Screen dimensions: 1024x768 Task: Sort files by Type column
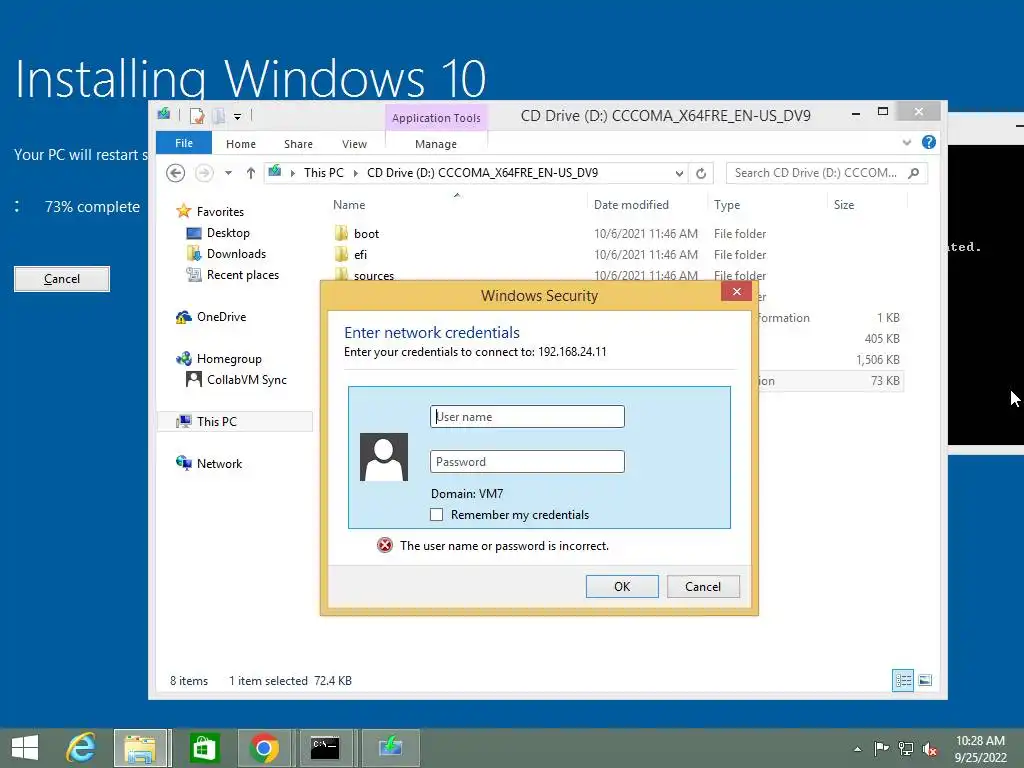(x=727, y=204)
